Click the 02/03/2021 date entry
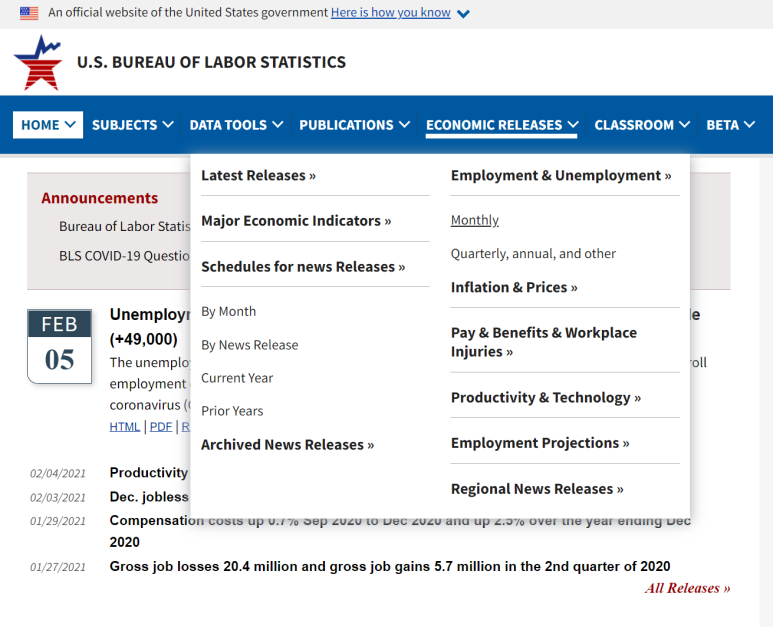The height and width of the screenshot is (627, 773). click(58, 498)
